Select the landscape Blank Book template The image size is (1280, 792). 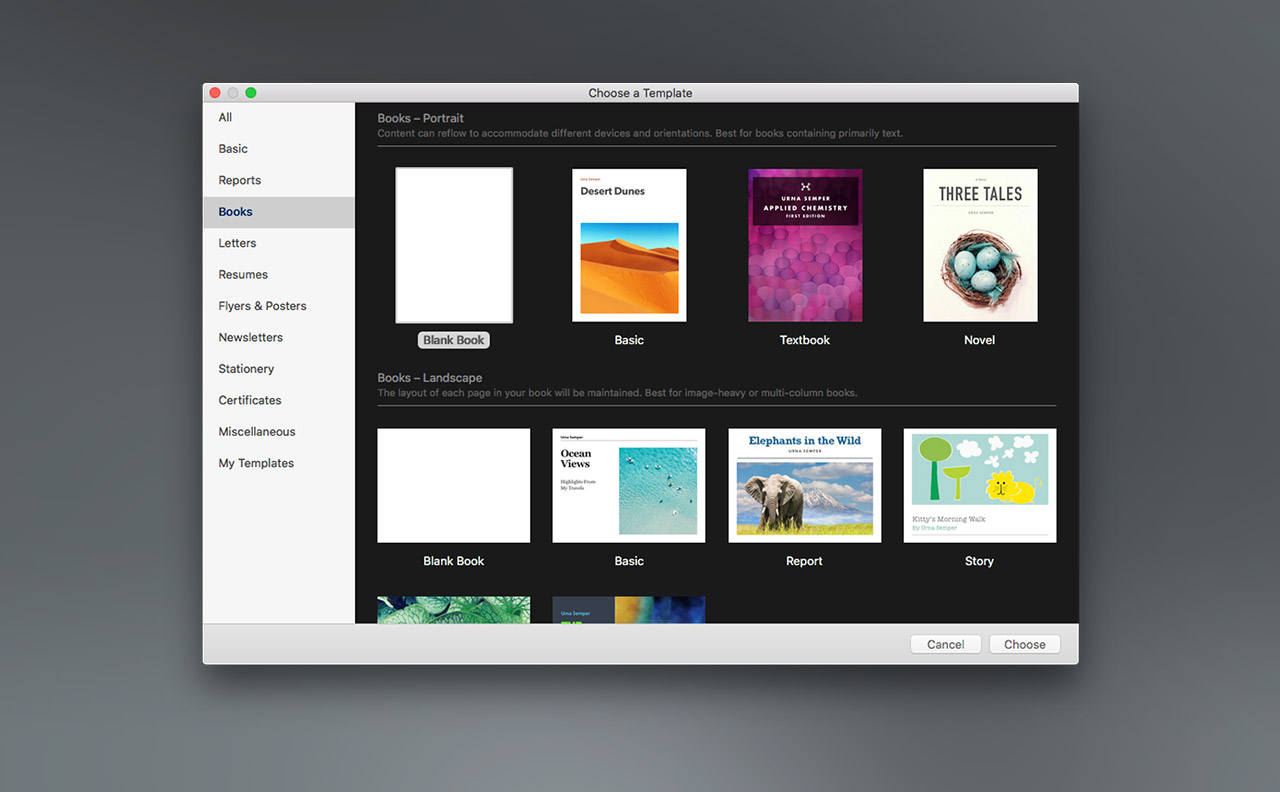coord(454,486)
